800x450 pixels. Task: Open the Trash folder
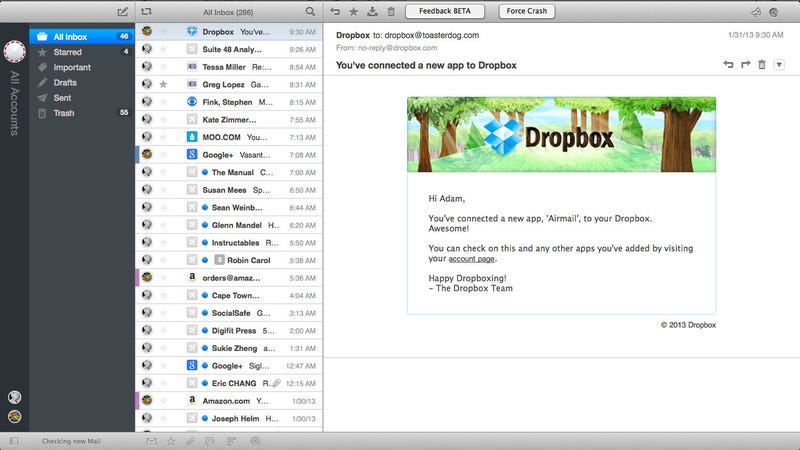pos(82,113)
